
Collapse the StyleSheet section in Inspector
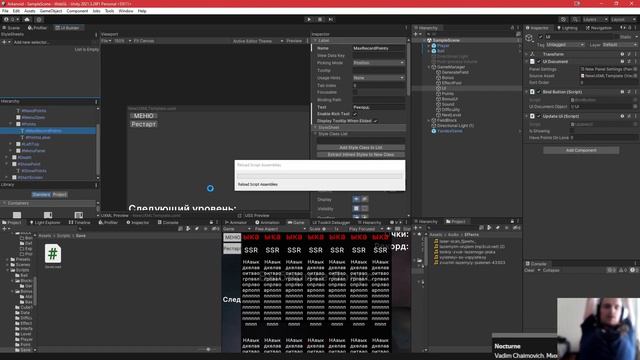pyautogui.click(x=316, y=127)
